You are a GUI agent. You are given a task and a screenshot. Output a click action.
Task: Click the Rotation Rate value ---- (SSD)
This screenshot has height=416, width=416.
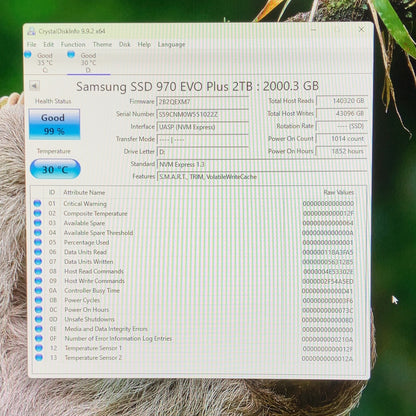coord(342,126)
